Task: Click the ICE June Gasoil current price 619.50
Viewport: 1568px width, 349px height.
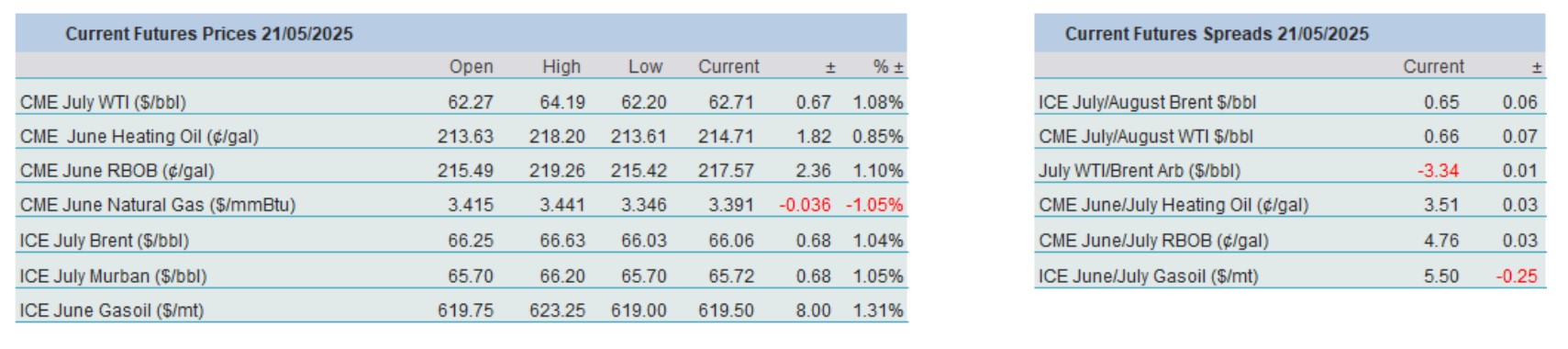Action: tap(726, 310)
